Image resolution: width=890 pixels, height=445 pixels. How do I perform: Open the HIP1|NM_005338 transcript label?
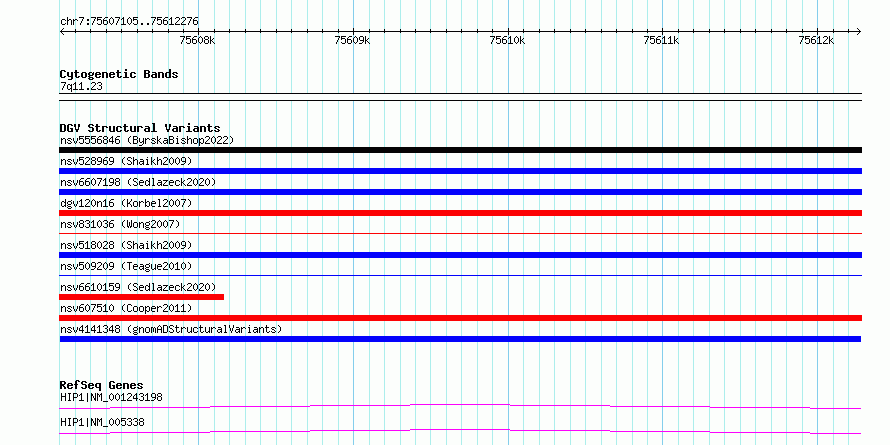tap(102, 423)
